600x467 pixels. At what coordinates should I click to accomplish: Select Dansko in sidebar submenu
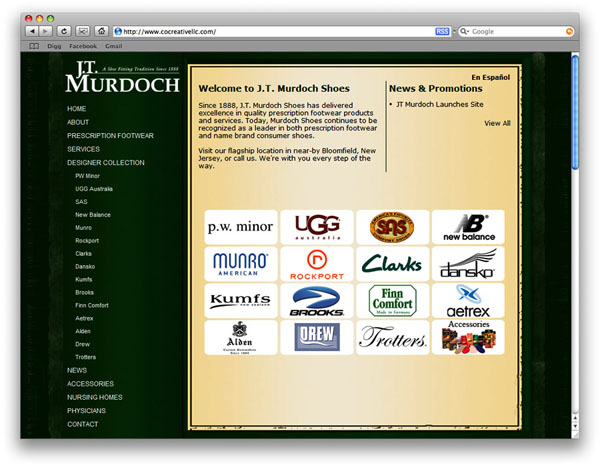(85, 266)
